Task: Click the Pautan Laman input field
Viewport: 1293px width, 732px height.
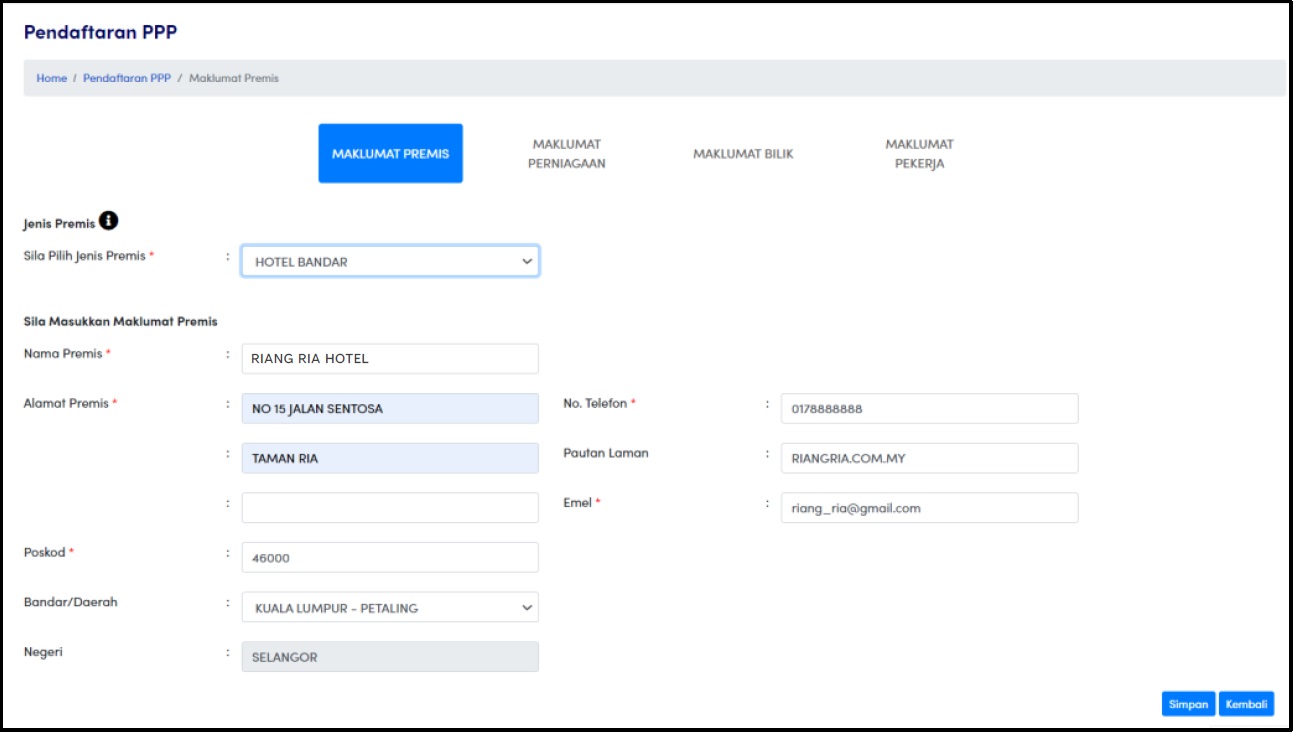Action: click(x=929, y=458)
